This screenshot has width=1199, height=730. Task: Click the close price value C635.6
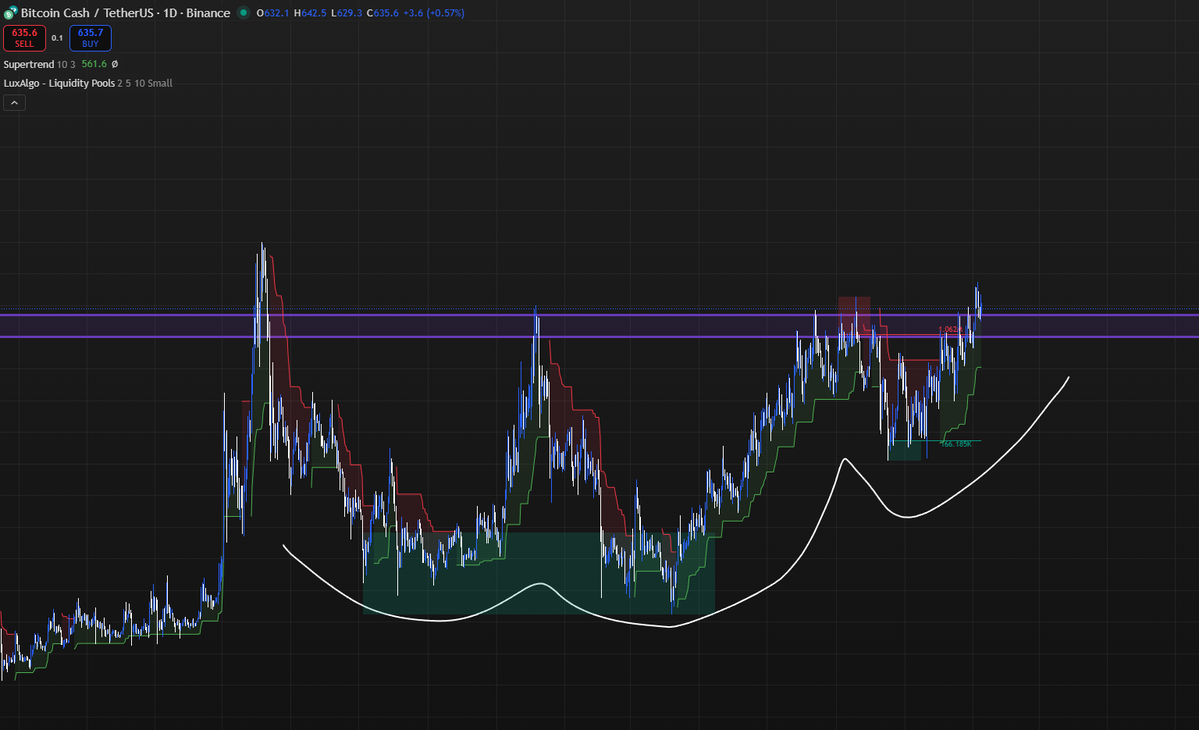pos(382,13)
